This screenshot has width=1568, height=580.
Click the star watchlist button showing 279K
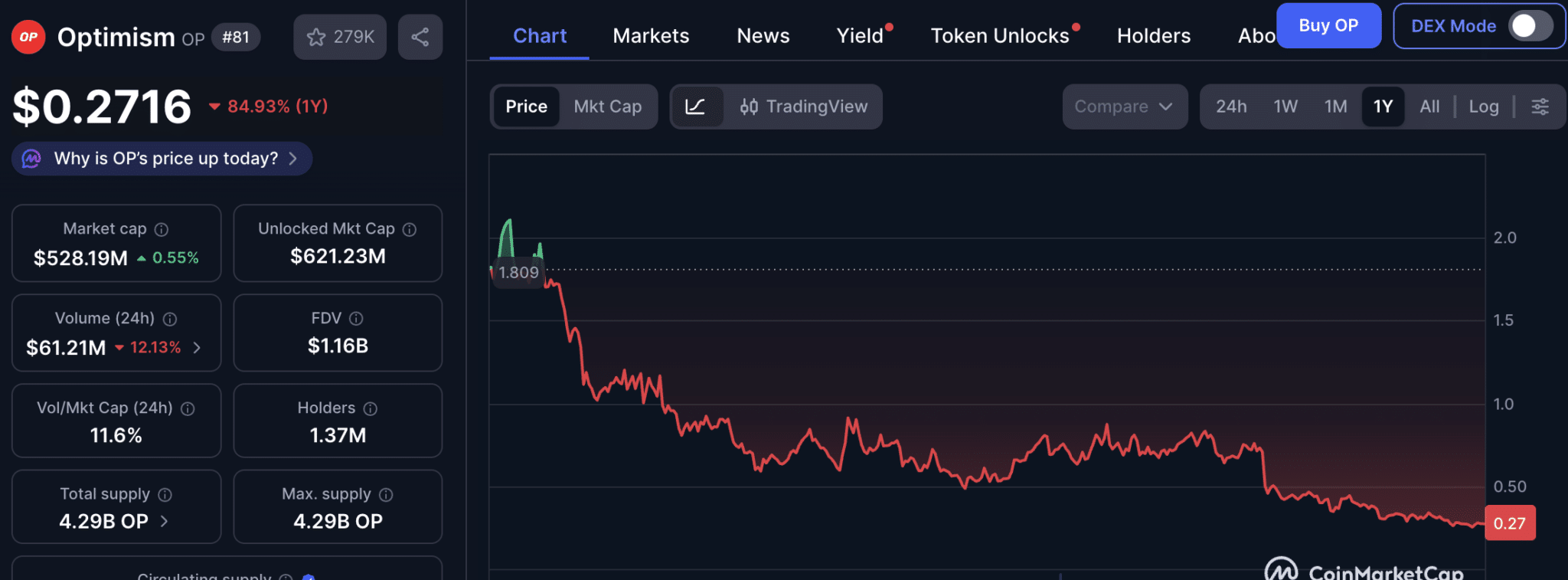pos(340,37)
